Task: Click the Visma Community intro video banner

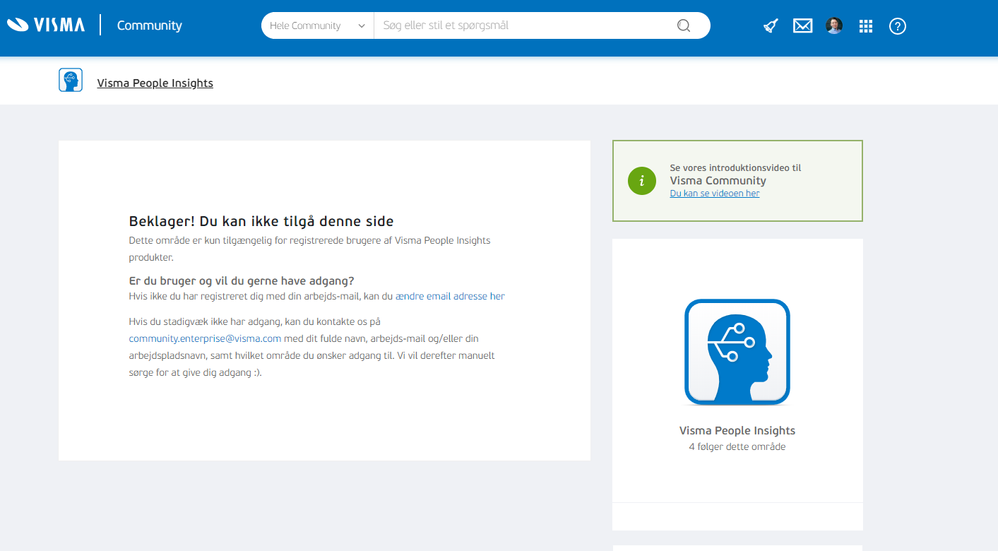Action: tap(738, 181)
